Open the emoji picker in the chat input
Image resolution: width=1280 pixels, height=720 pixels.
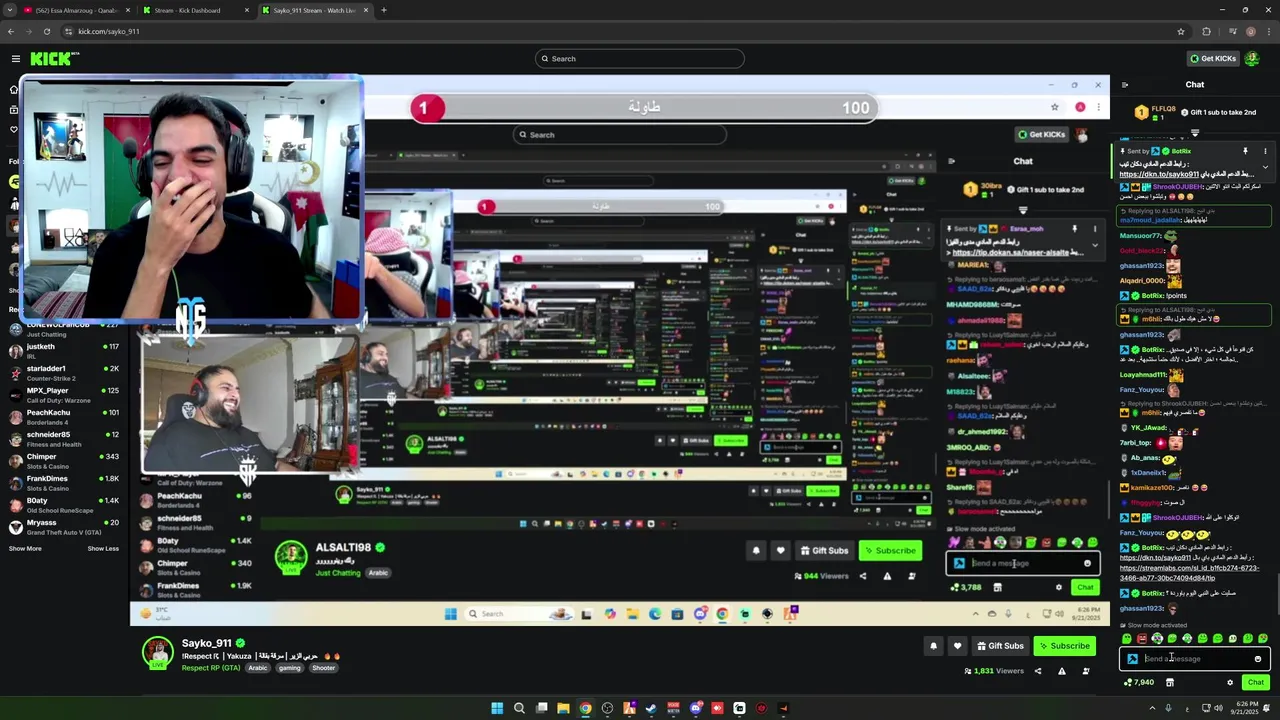pyautogui.click(x=1258, y=659)
